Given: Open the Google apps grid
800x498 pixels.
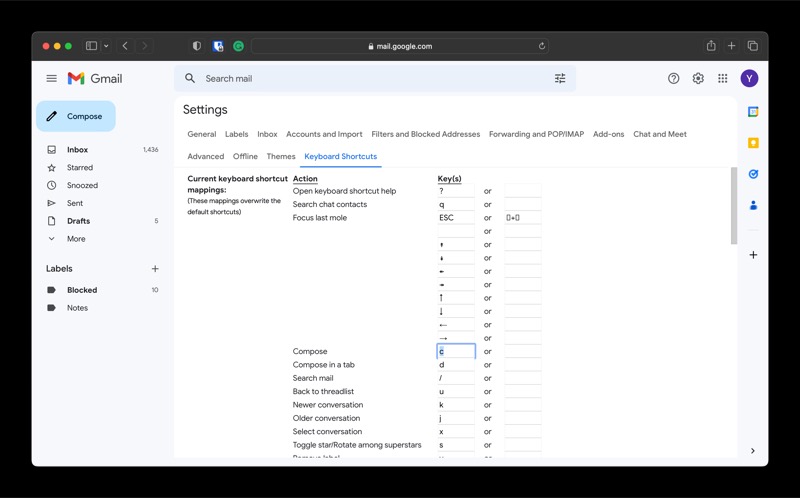Looking at the screenshot, I should coord(722,78).
